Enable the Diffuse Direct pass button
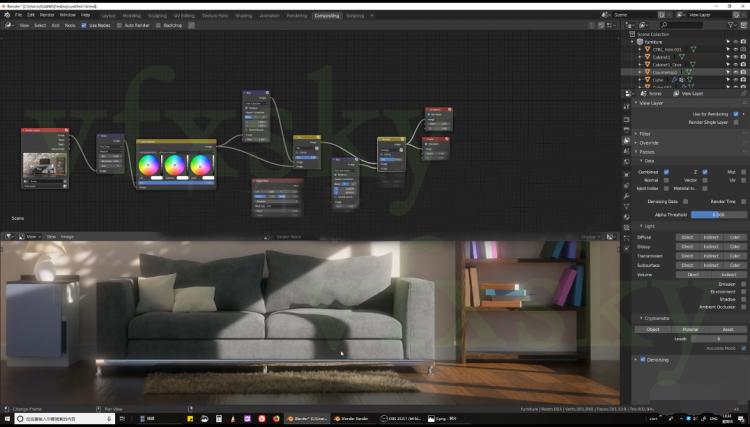 coord(687,237)
